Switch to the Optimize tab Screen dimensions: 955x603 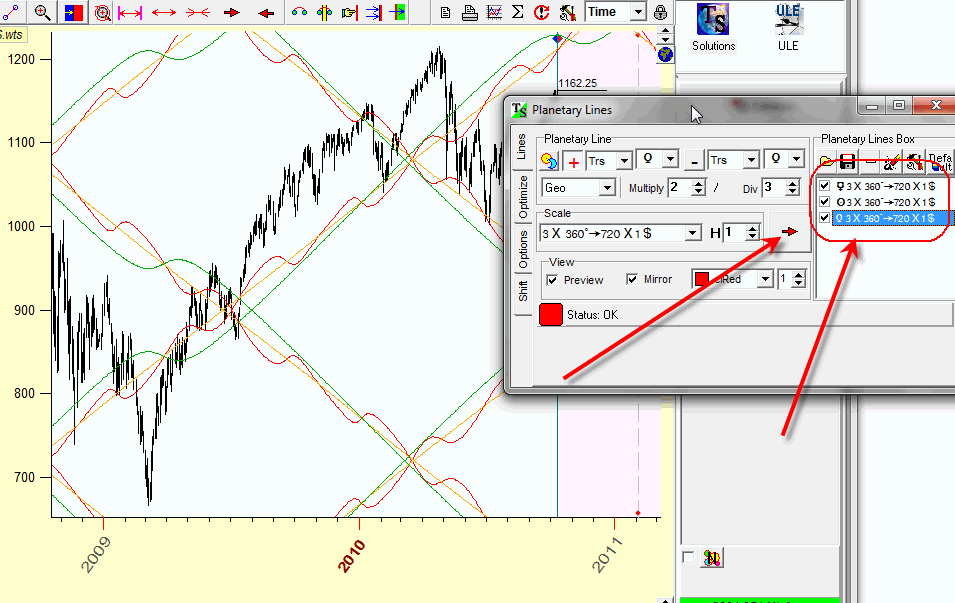tap(522, 196)
